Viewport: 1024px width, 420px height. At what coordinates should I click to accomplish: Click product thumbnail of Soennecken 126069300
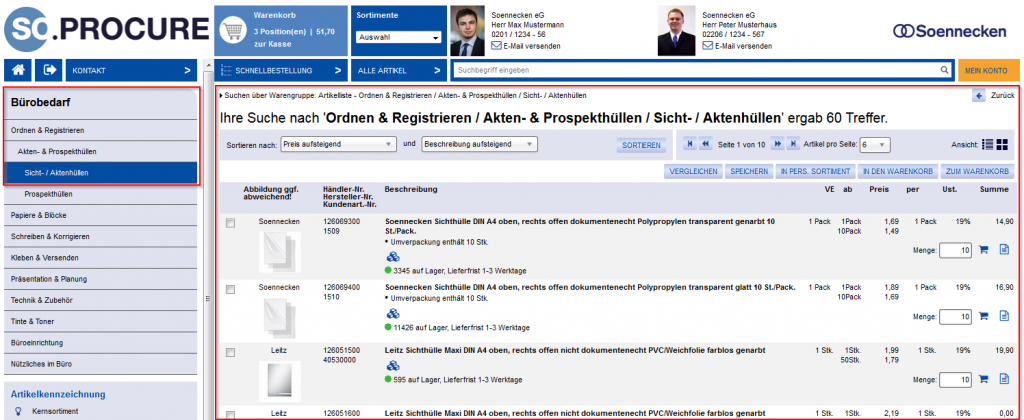pos(280,252)
